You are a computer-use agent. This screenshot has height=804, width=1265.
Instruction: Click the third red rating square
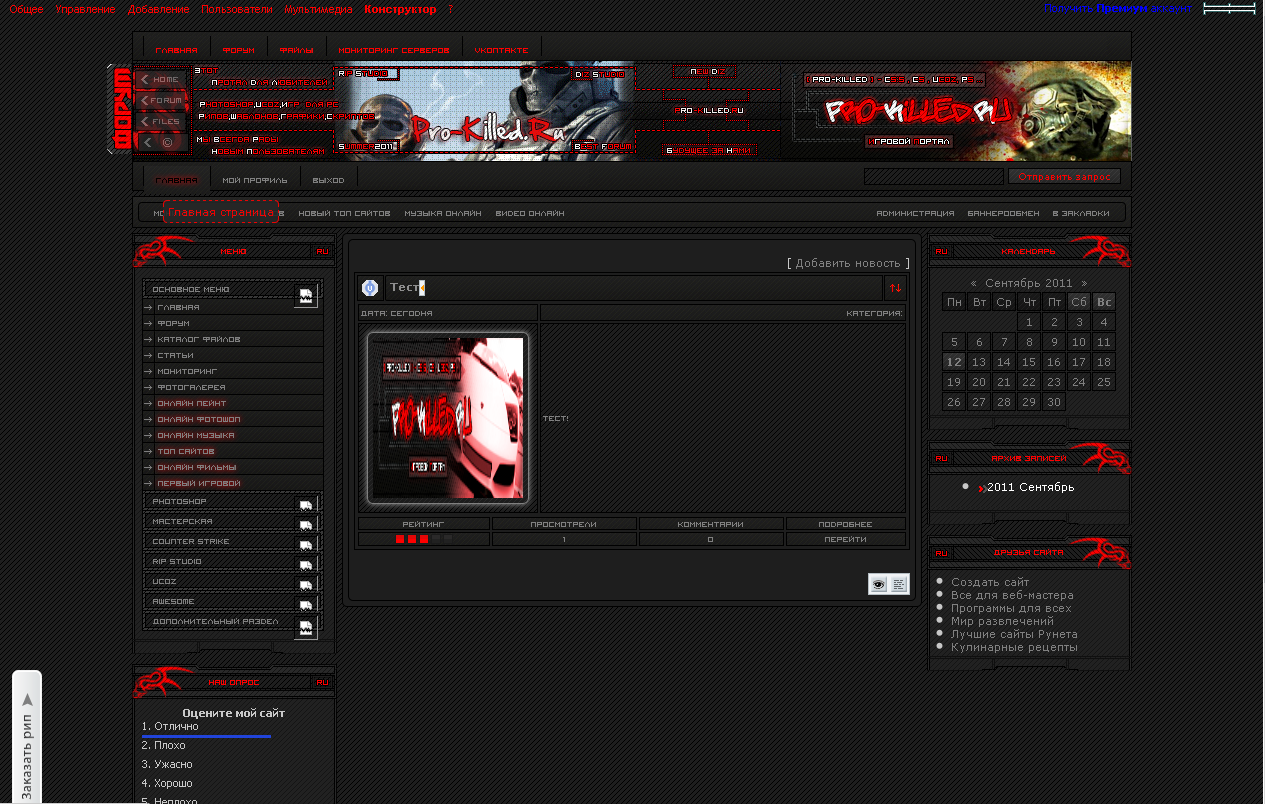pyautogui.click(x=424, y=539)
